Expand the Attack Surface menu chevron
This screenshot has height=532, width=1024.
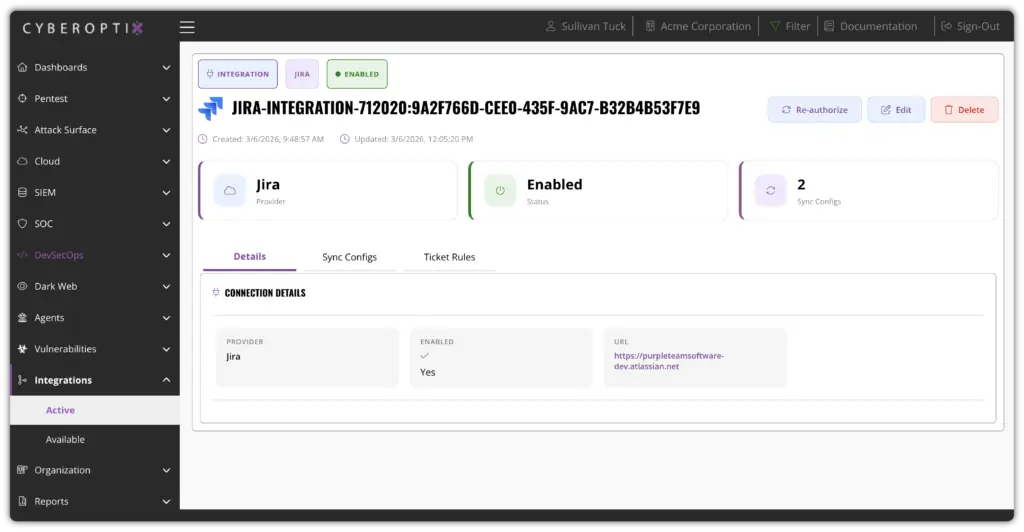point(166,130)
